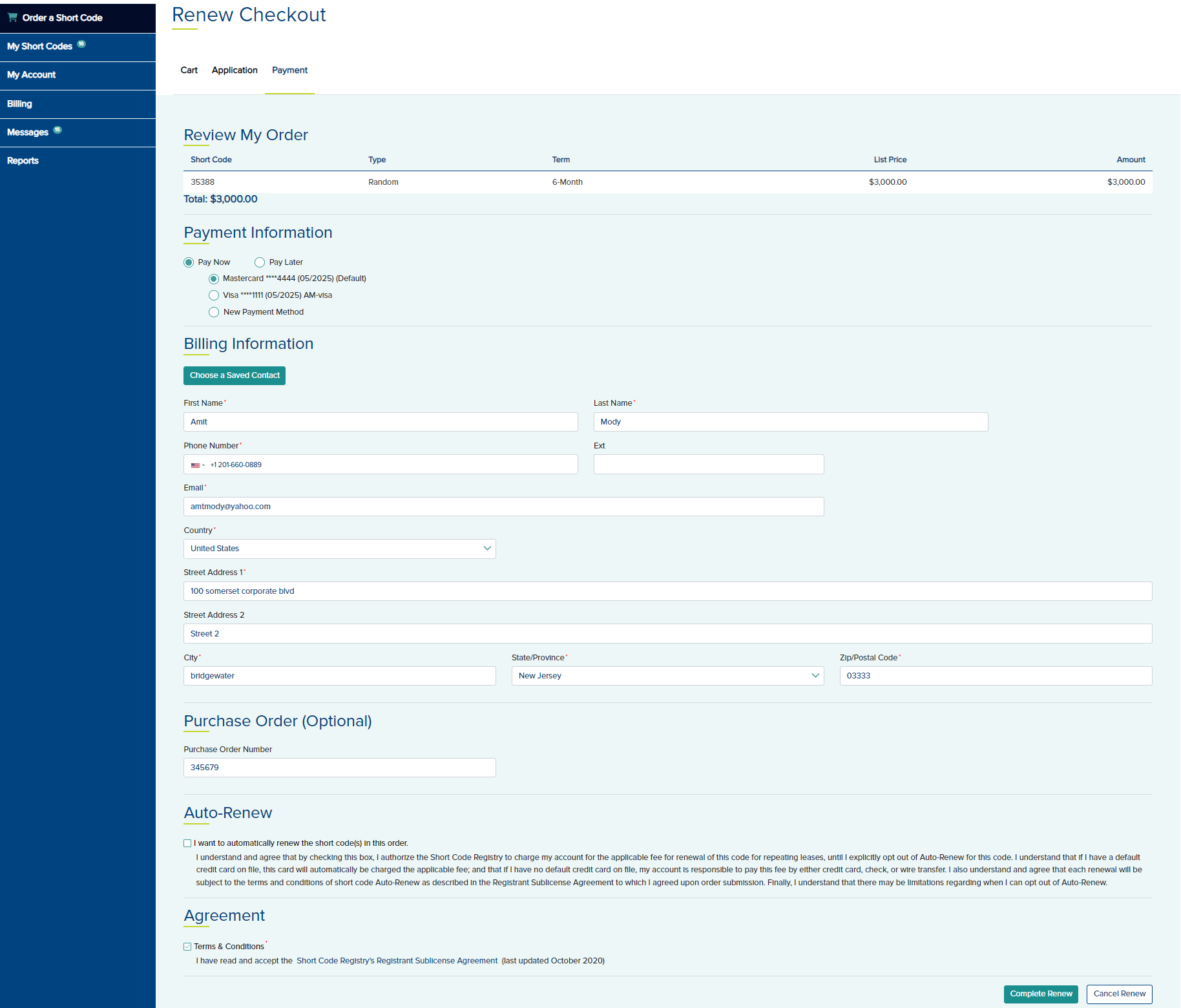This screenshot has height=1008, width=1181.
Task: Uncheck the Terms & Conditions checkbox
Action: 187,947
